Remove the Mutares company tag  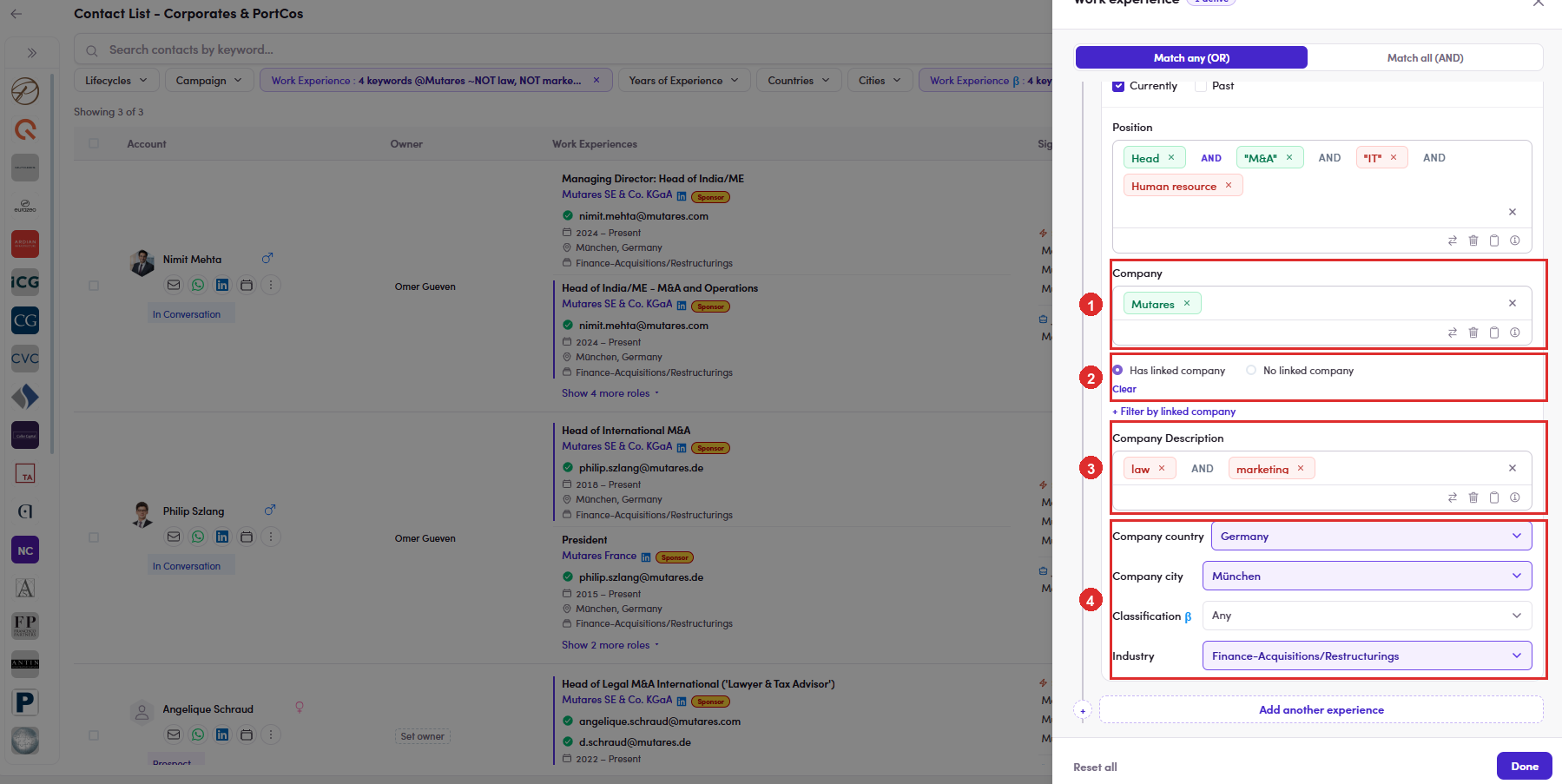tap(1187, 303)
